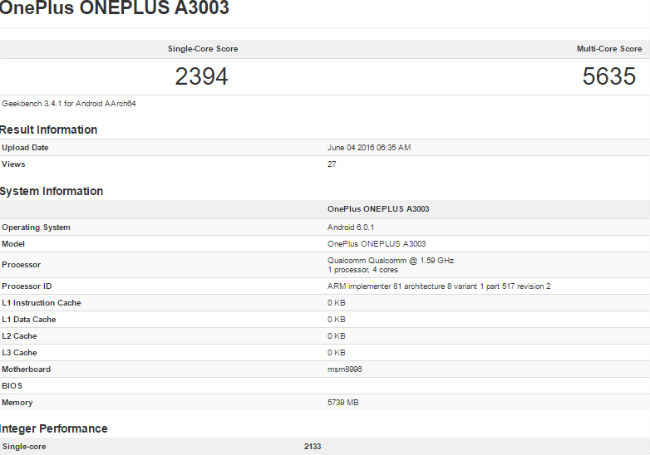
Task: Select the Result Information heading
Action: point(49,130)
